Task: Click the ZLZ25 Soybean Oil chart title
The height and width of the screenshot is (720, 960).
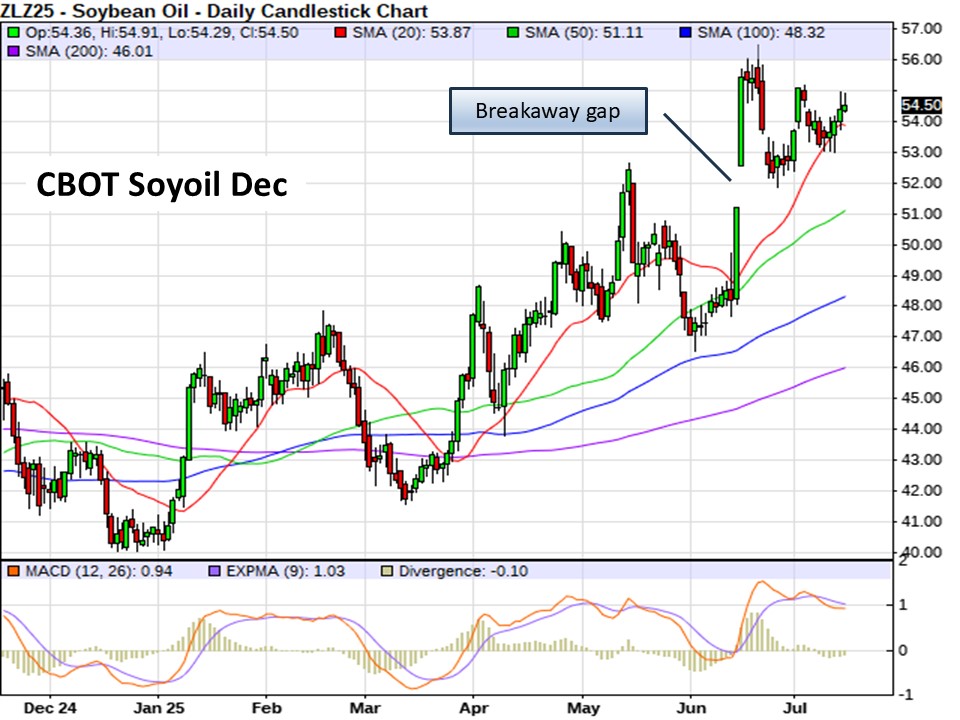Action: click(214, 12)
